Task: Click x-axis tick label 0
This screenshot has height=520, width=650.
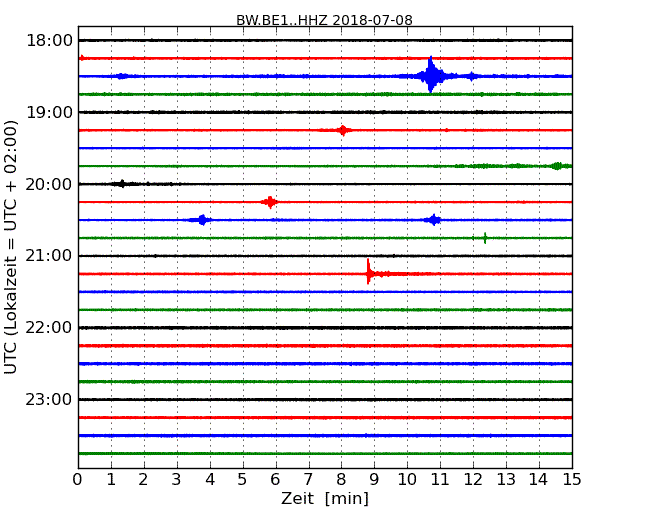Action: tap(78, 480)
